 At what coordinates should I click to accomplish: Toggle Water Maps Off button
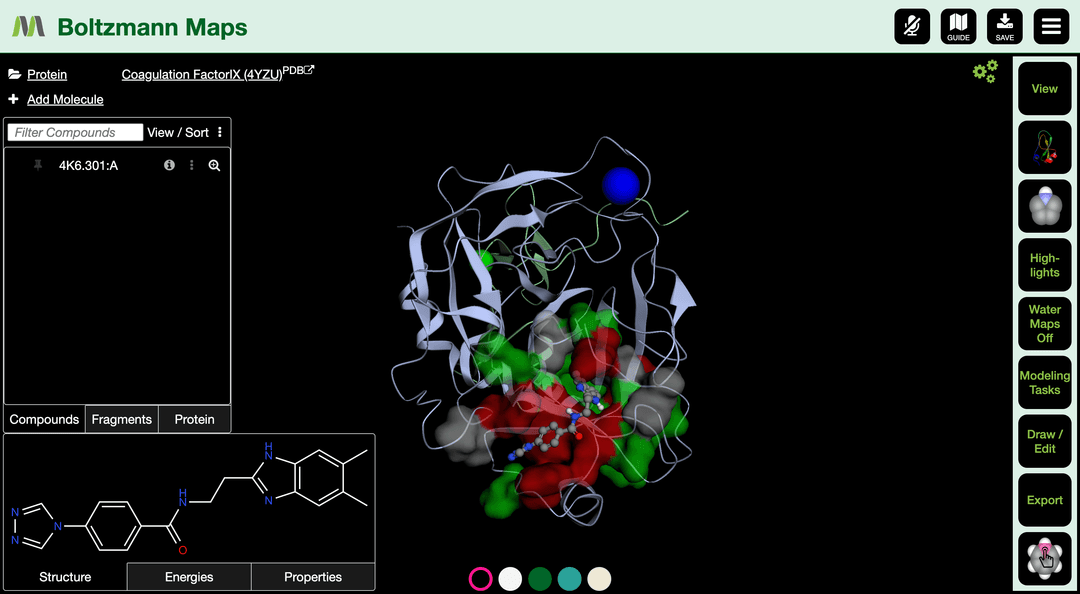point(1044,324)
